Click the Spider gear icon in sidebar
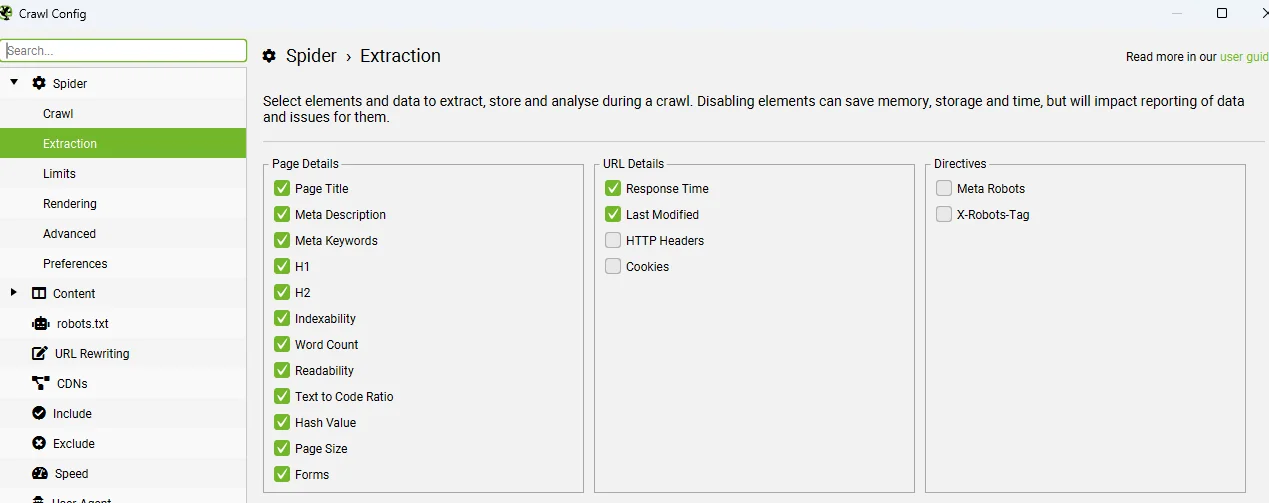This screenshot has height=503, width=1269. point(39,83)
